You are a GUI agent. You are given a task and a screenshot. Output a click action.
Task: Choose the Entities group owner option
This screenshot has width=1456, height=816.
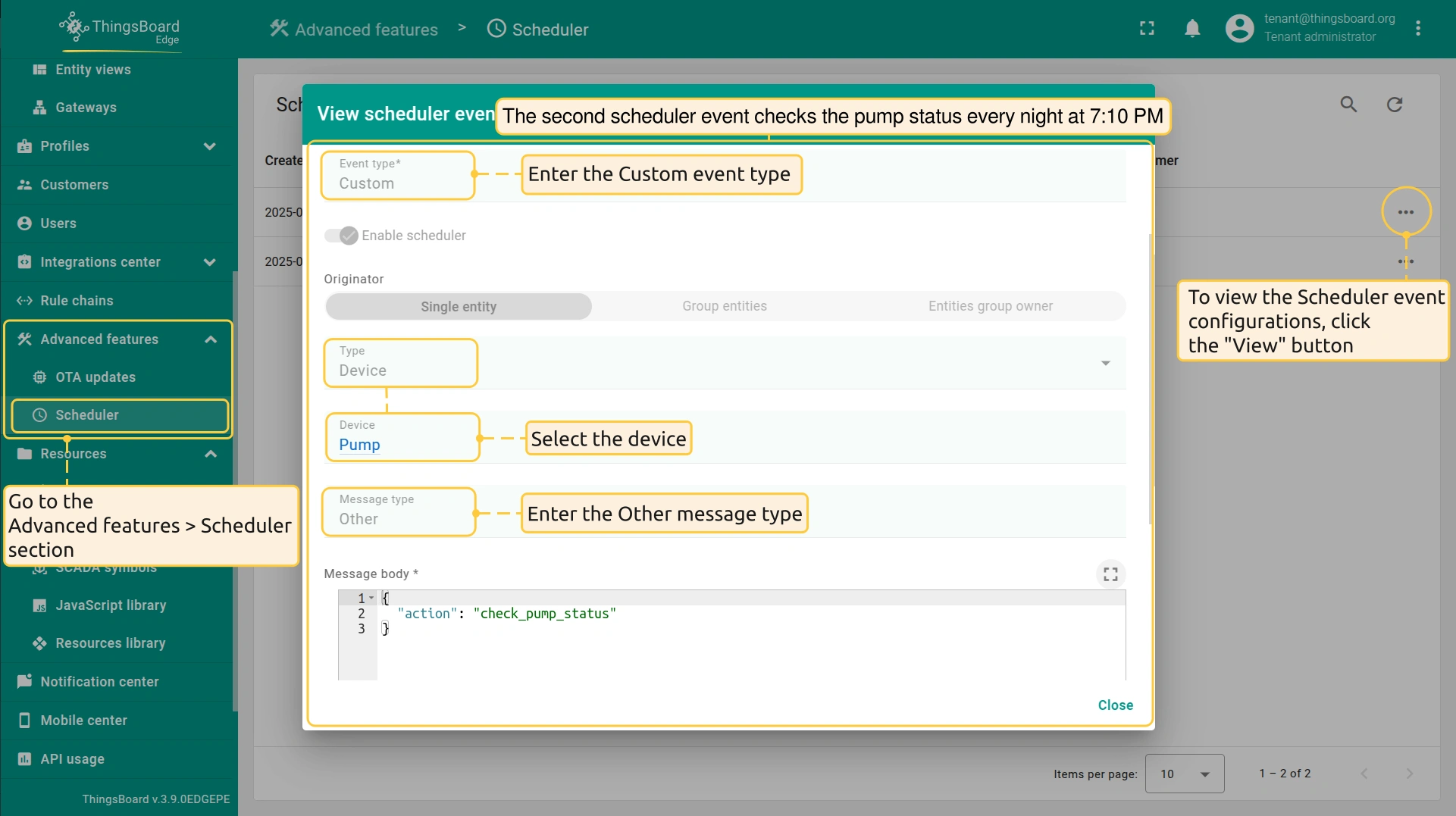pos(990,306)
